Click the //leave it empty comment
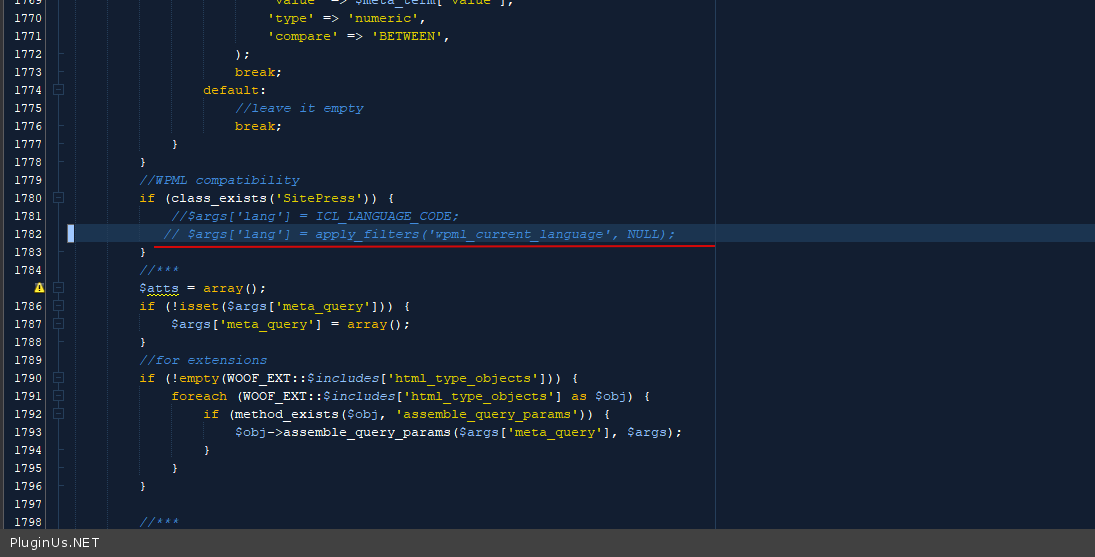The height and width of the screenshot is (557, 1095). click(299, 108)
